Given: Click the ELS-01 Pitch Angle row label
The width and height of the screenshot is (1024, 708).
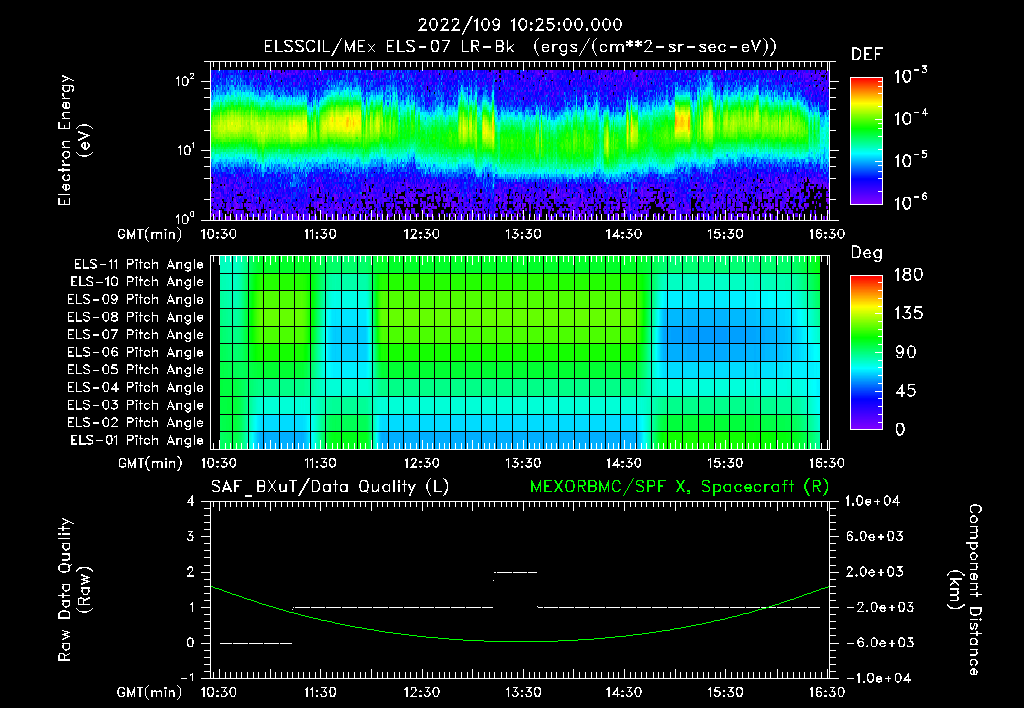Looking at the screenshot, I should pyautogui.click(x=136, y=440).
